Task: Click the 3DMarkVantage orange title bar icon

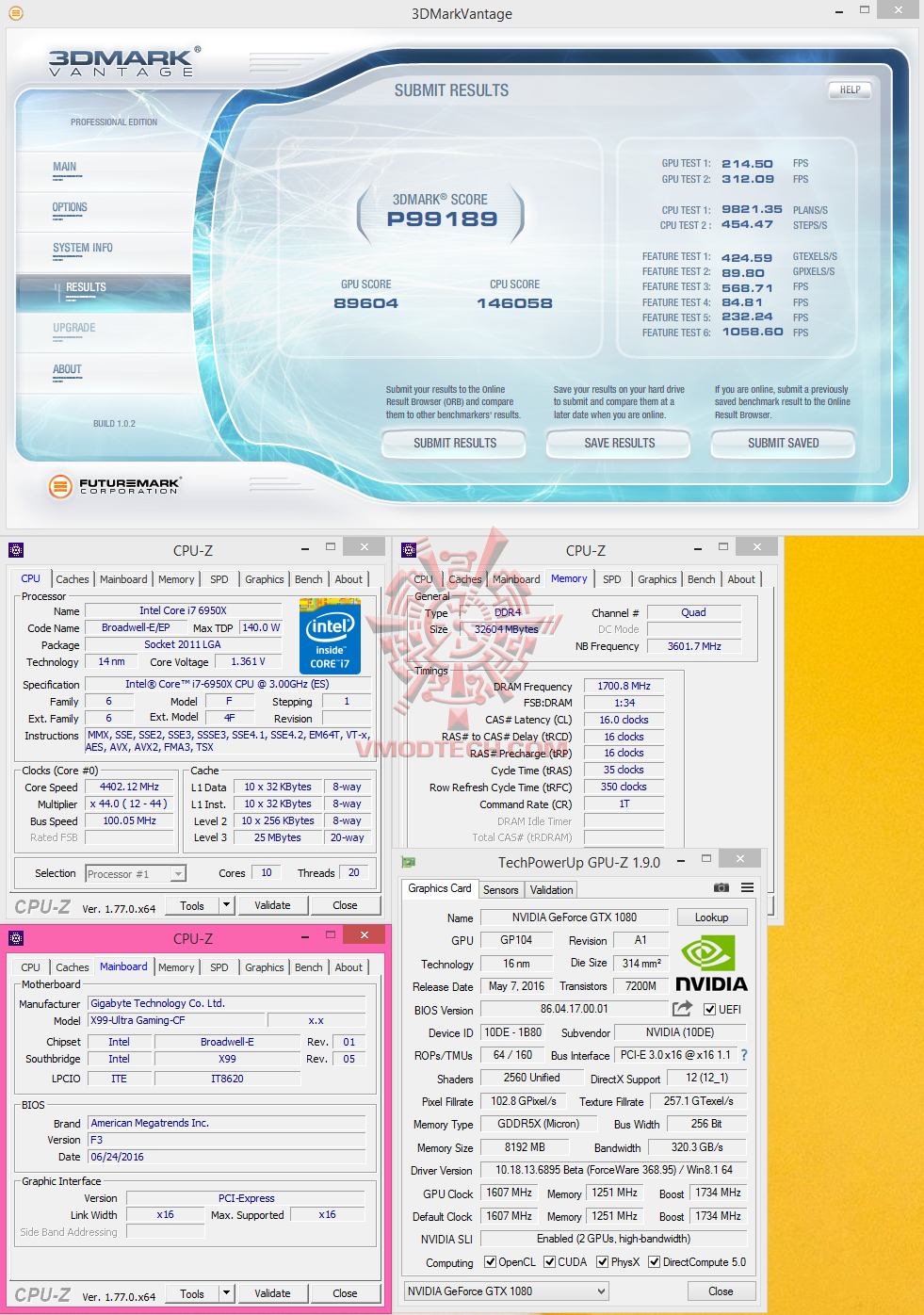Action: [x=15, y=13]
